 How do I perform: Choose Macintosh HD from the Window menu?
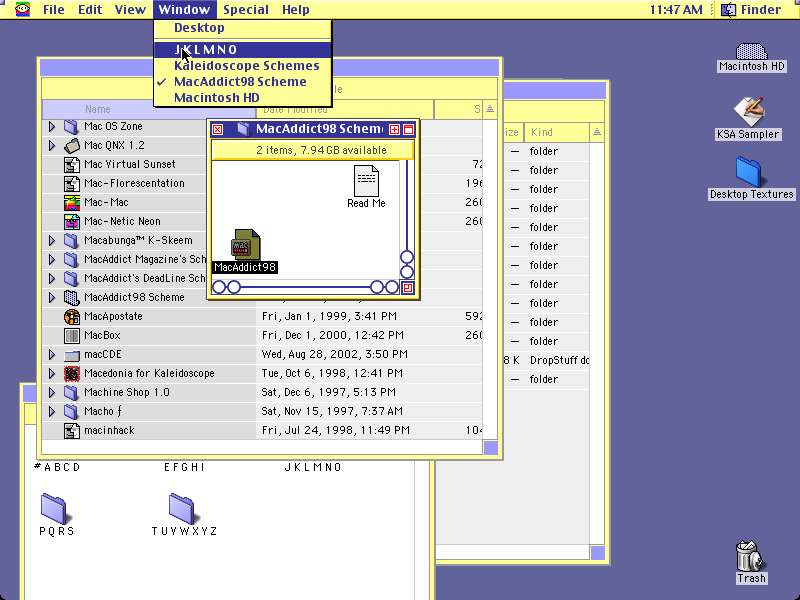tap(243, 97)
